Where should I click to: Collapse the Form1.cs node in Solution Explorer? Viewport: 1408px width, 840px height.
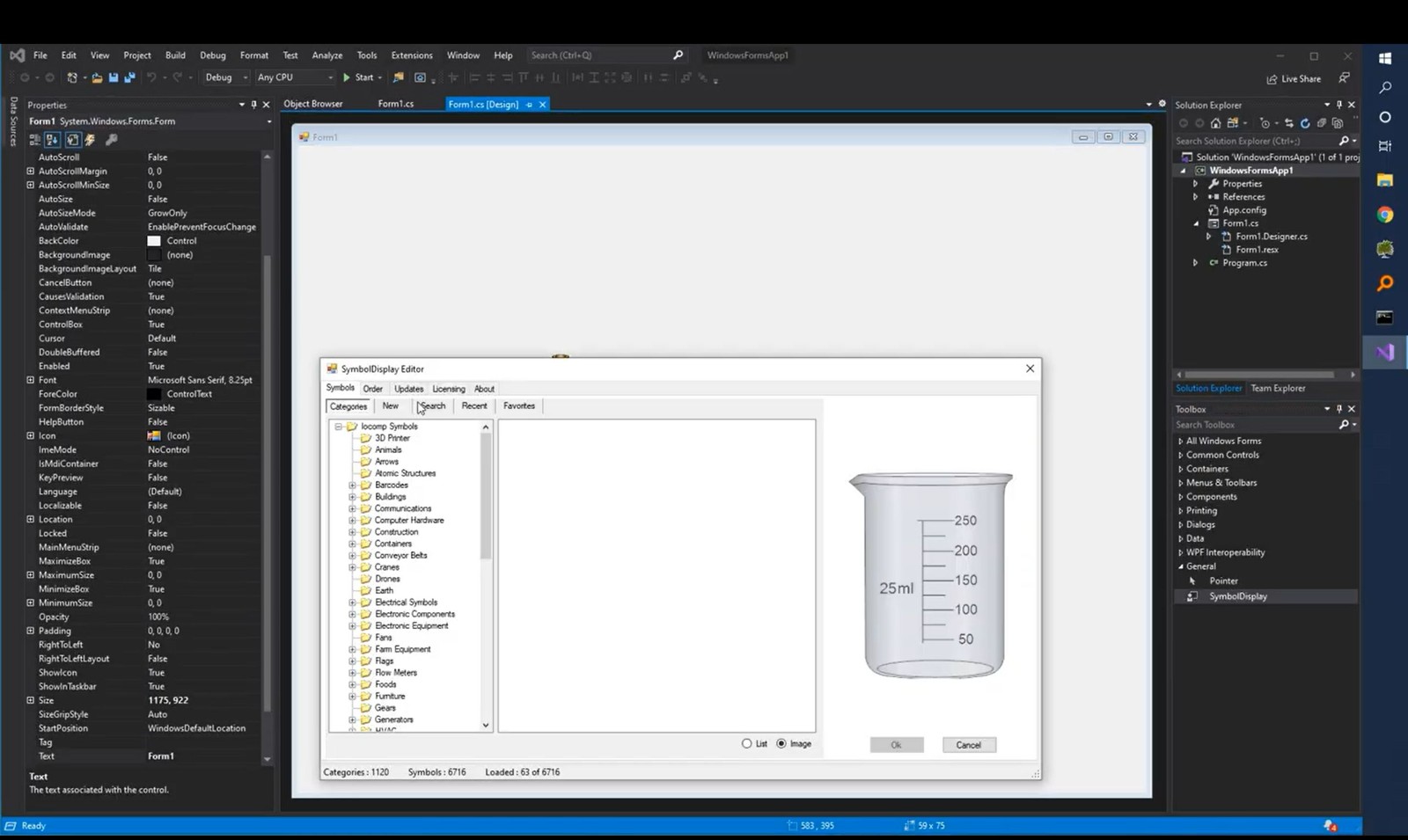(1195, 223)
